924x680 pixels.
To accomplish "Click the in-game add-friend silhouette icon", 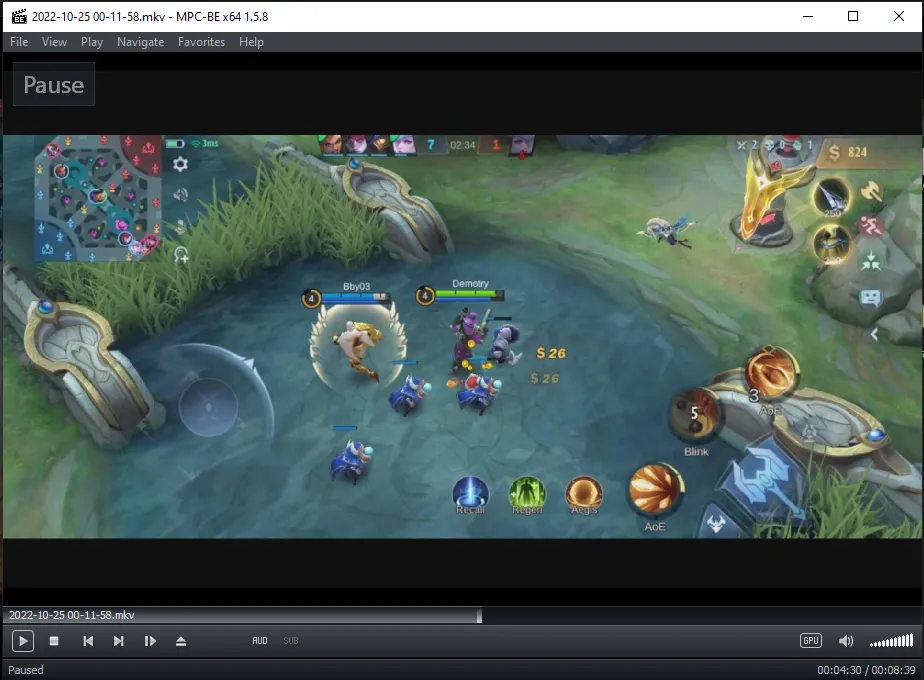I will tap(181, 255).
